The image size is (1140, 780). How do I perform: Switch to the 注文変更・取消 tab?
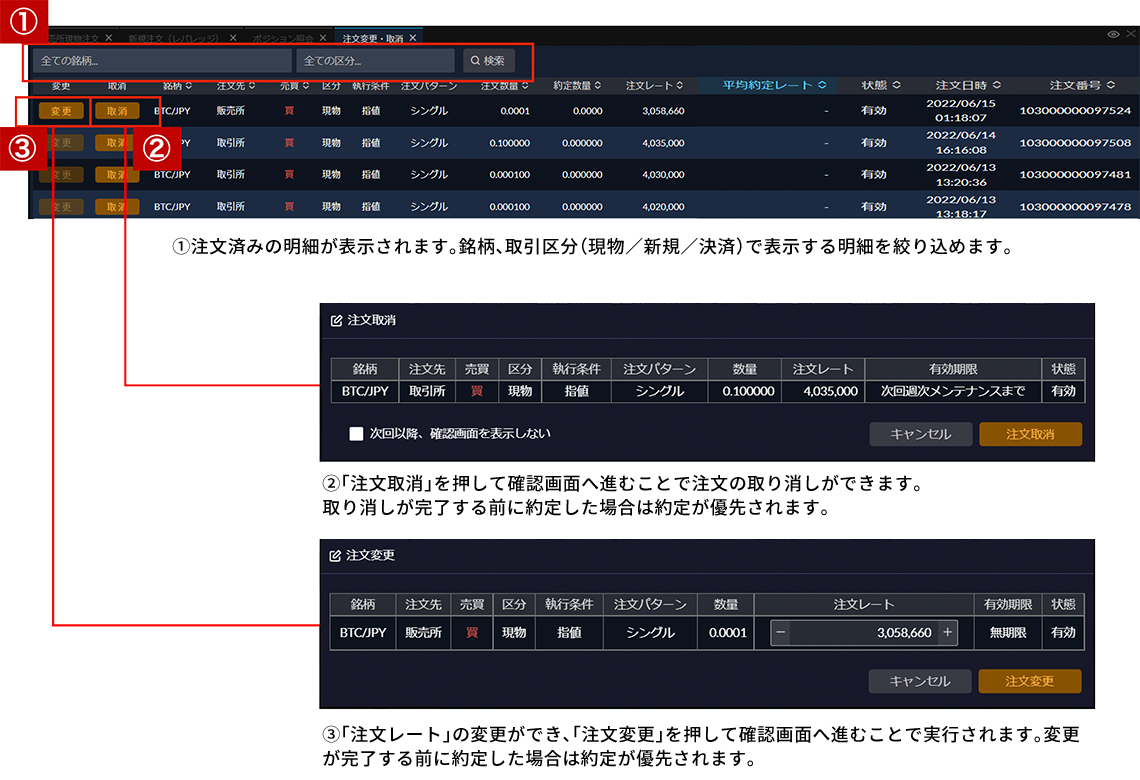[x=372, y=38]
